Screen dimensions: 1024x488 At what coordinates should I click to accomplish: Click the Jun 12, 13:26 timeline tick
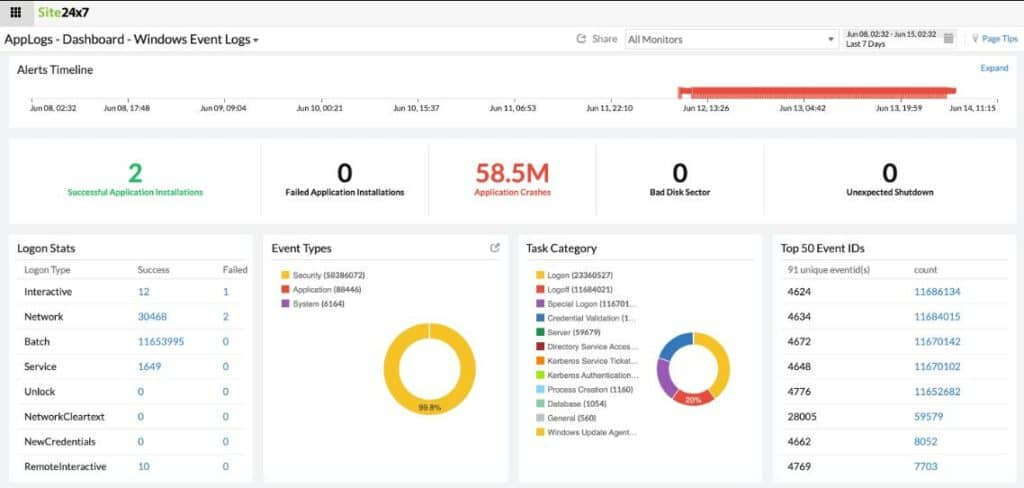coord(706,108)
